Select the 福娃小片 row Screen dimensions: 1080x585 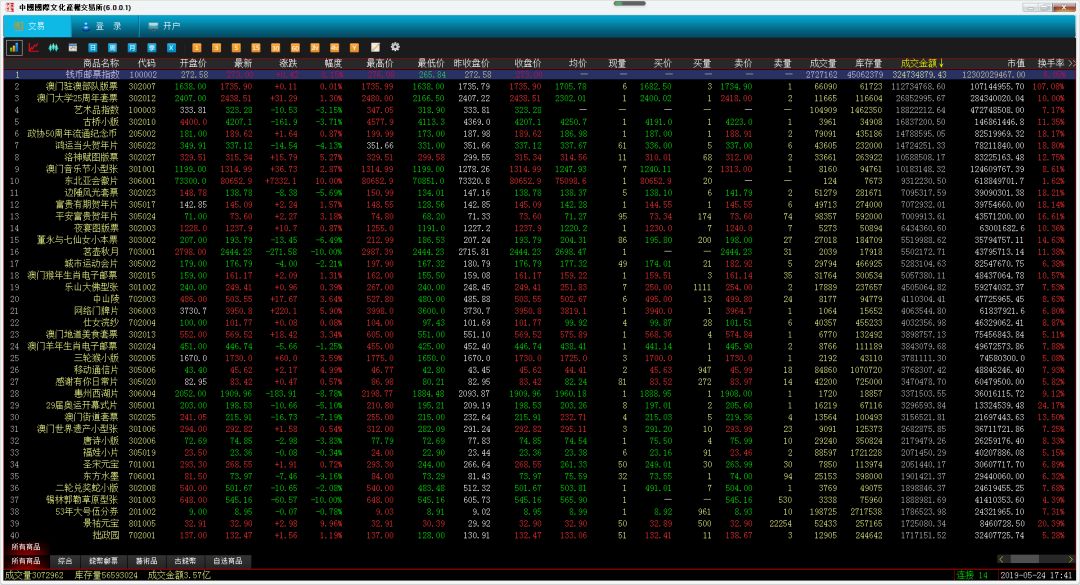coord(538,453)
